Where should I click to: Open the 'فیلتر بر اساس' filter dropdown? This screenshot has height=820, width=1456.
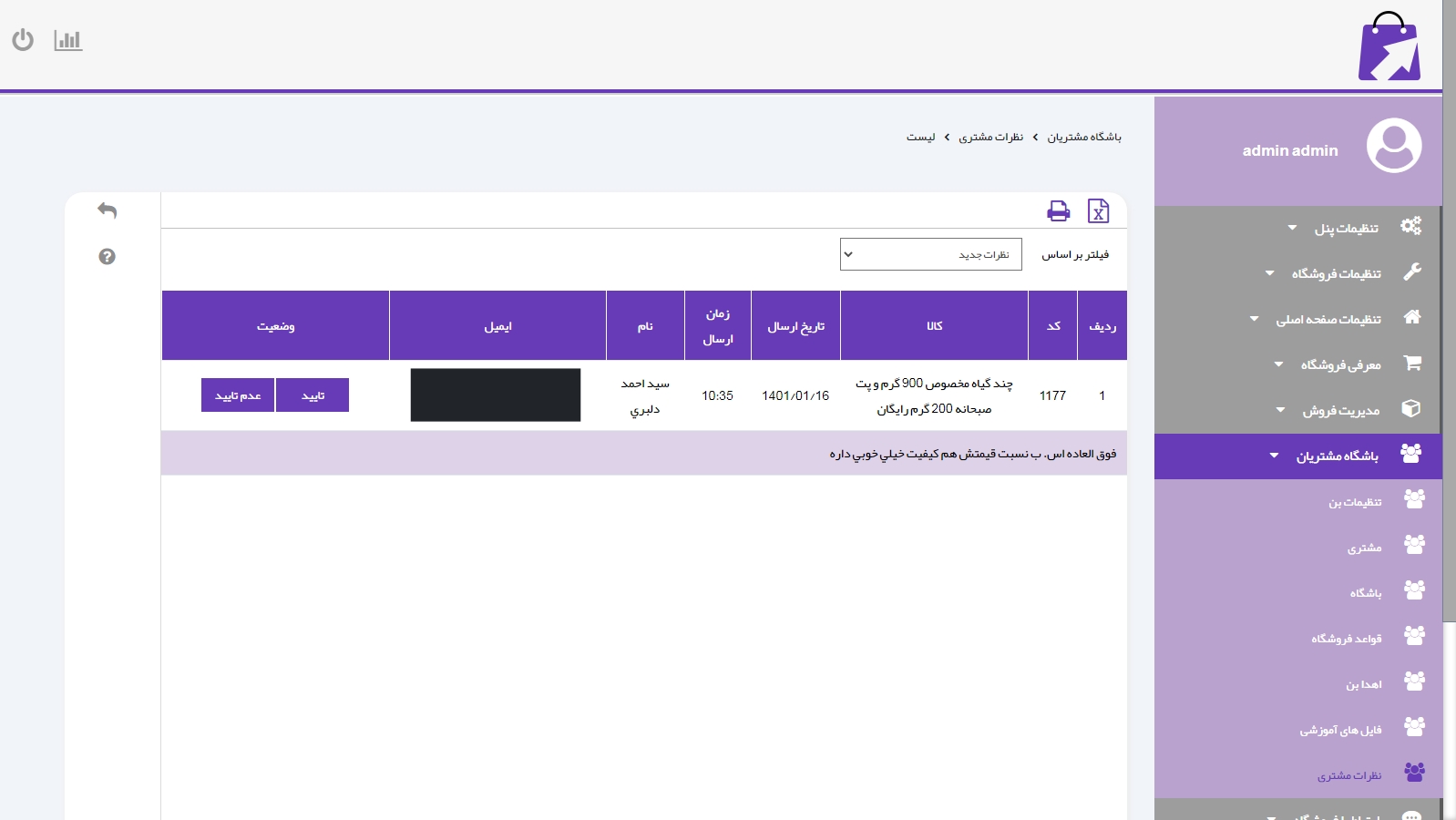pyautogui.click(x=930, y=254)
